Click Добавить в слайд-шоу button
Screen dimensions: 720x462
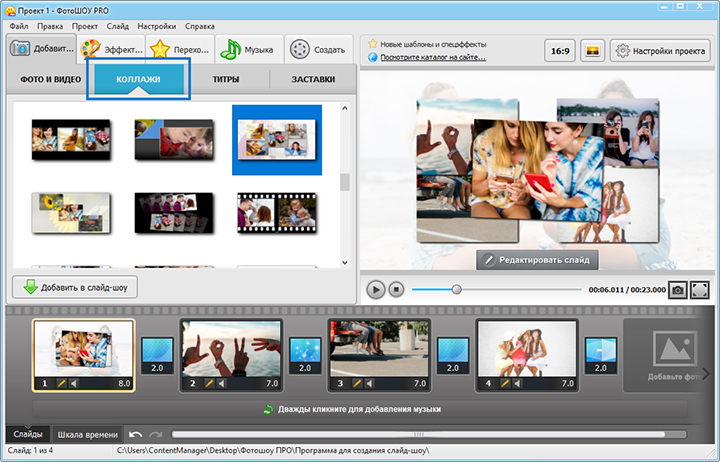click(x=75, y=287)
